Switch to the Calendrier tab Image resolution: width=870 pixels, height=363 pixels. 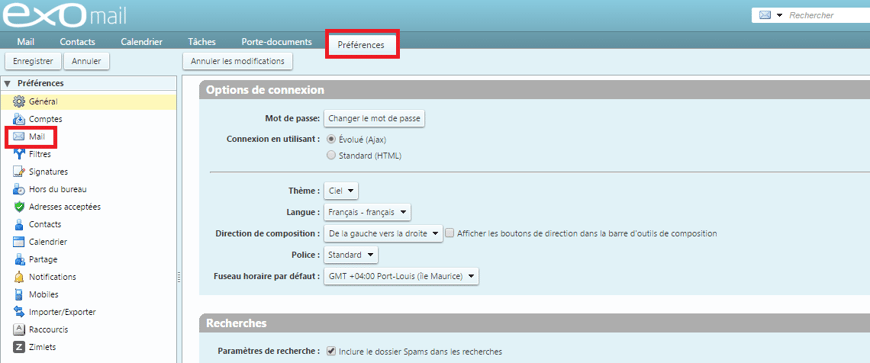pyautogui.click(x=141, y=42)
